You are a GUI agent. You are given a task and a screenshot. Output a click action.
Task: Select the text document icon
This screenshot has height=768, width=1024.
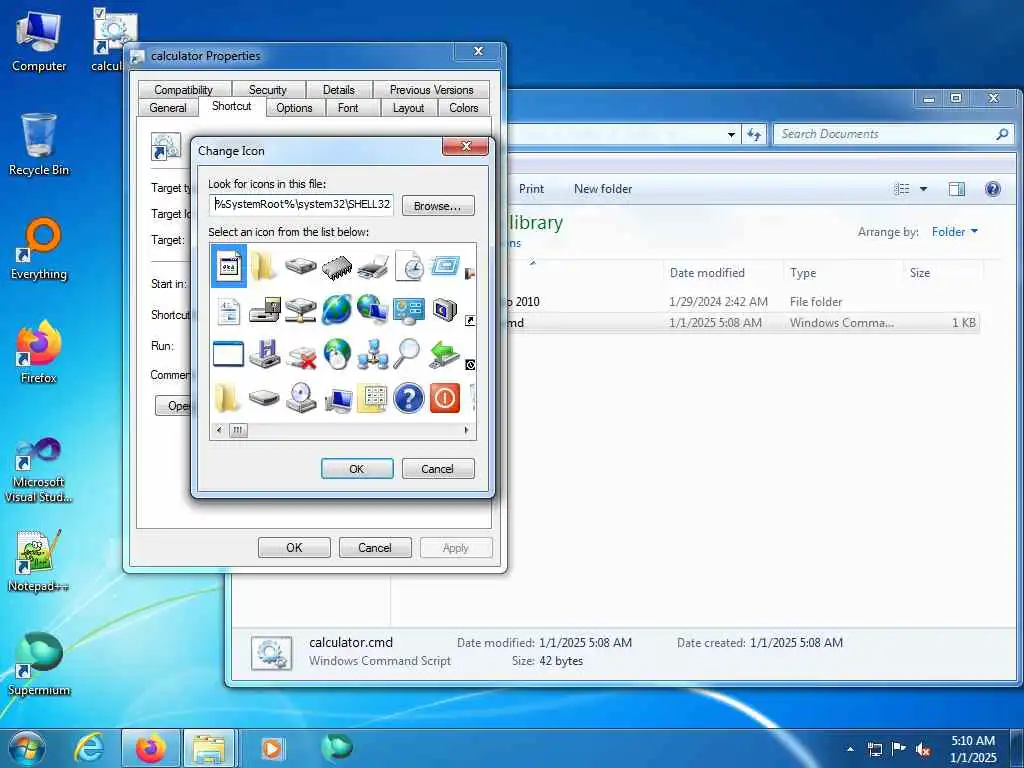[229, 311]
